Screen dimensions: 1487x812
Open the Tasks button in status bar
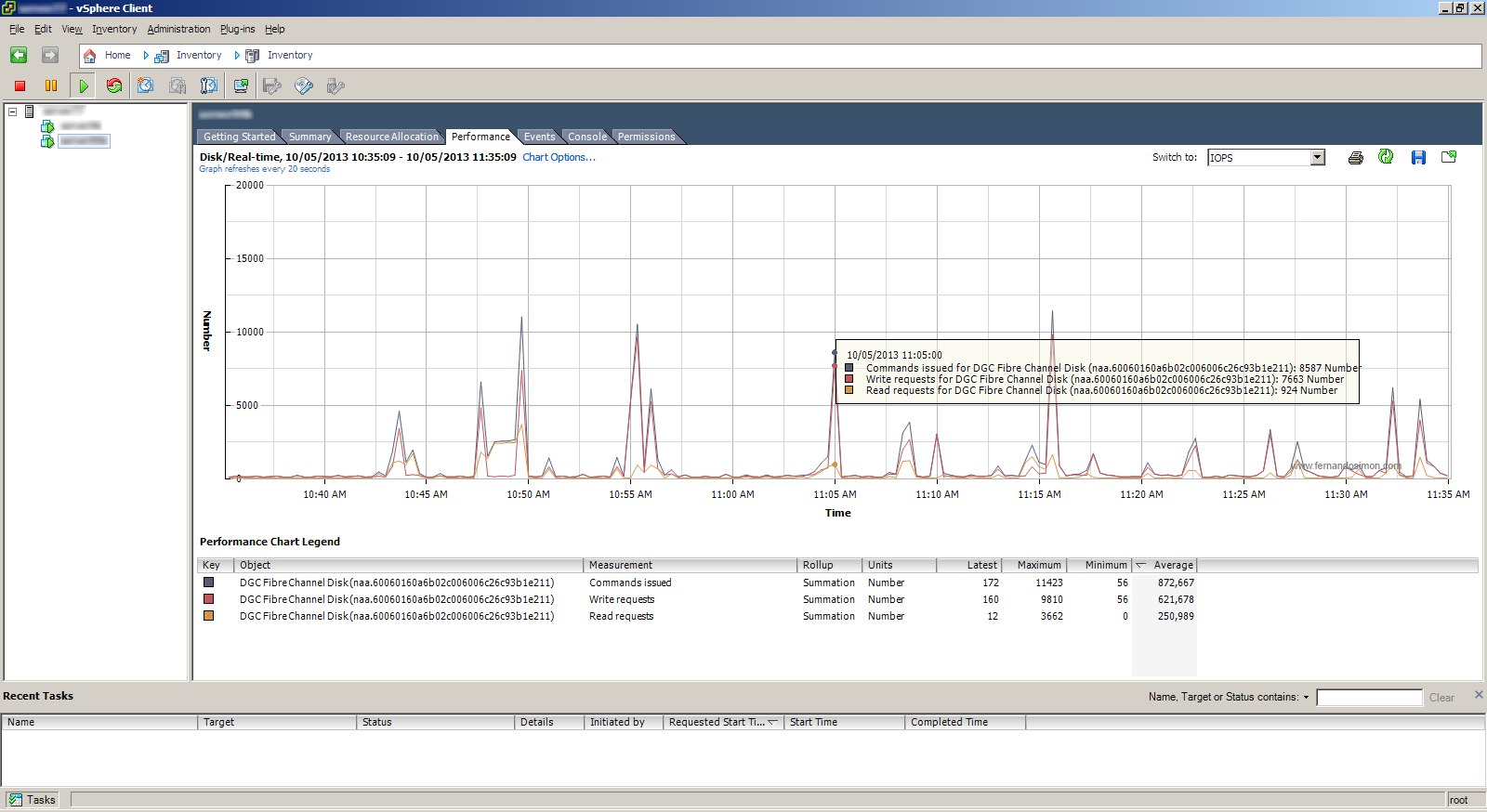click(x=33, y=800)
